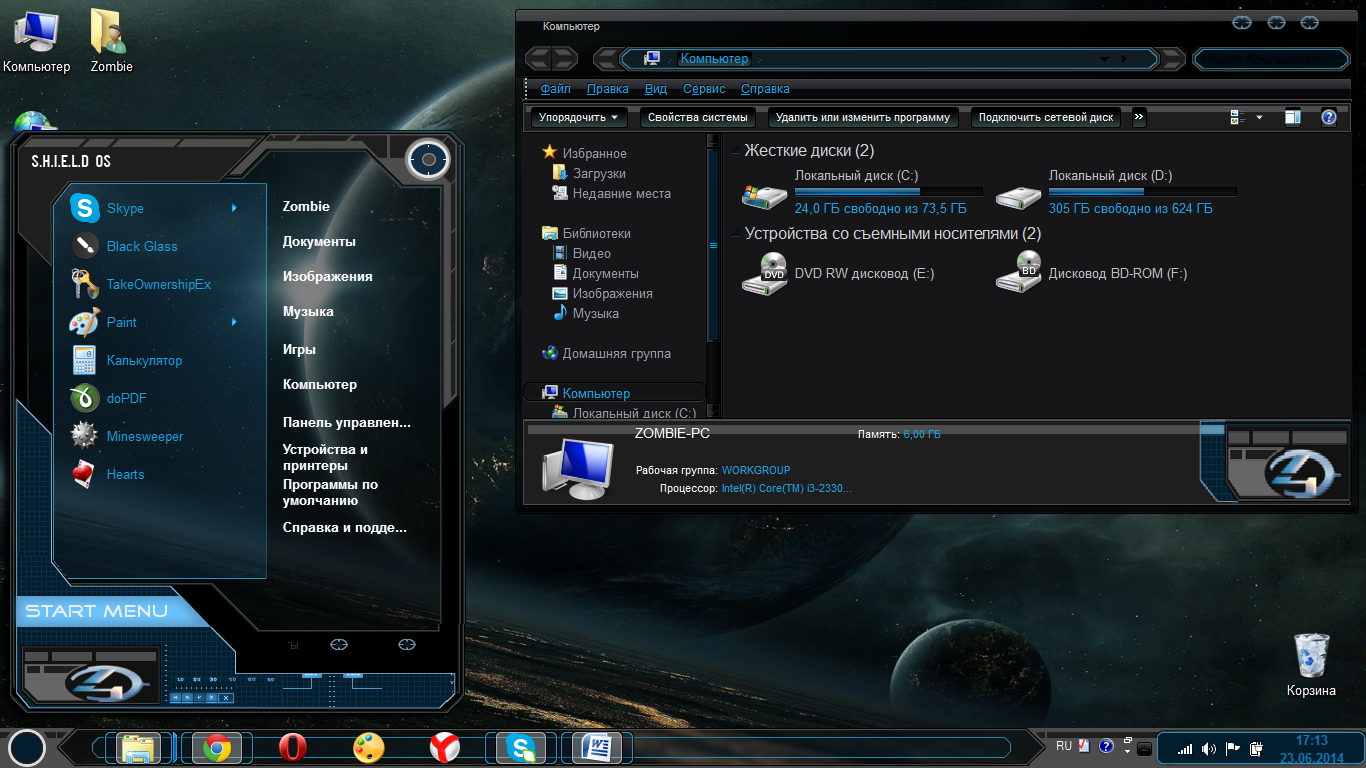Open Программы по умолчанию
Screen dimensions: 1366x768
(330, 492)
